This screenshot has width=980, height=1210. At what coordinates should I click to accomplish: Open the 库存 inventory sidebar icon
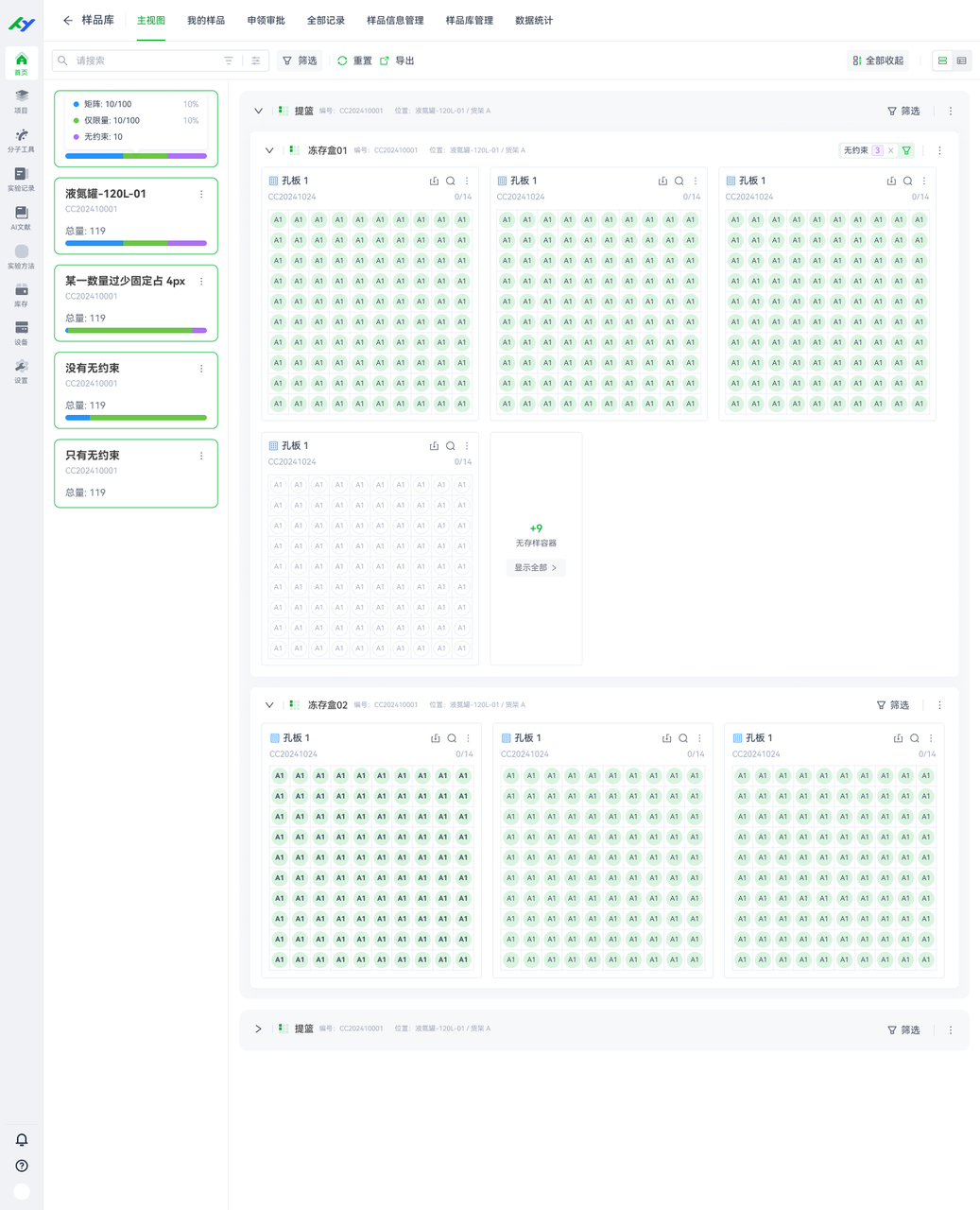21,294
